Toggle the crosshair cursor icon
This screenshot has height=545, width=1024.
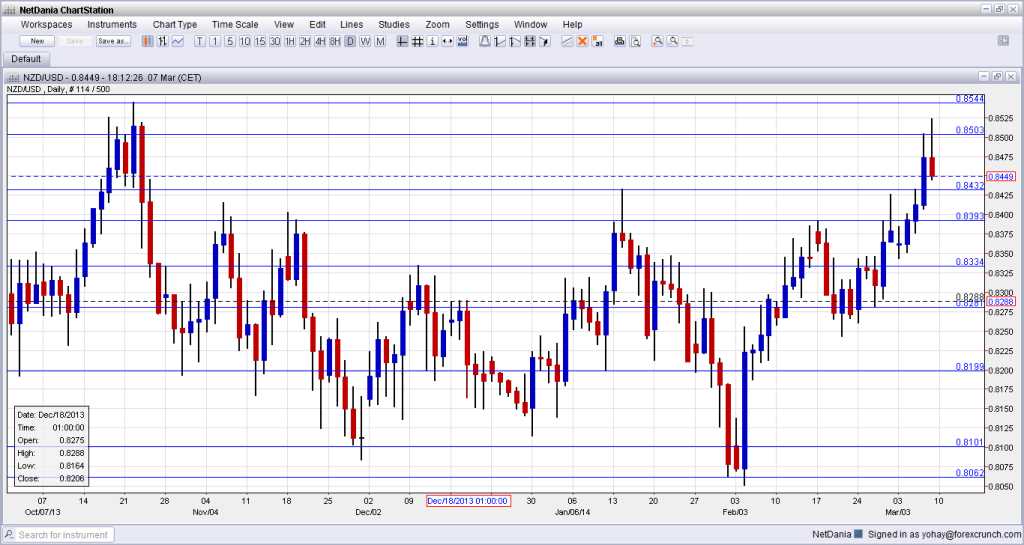pos(402,41)
